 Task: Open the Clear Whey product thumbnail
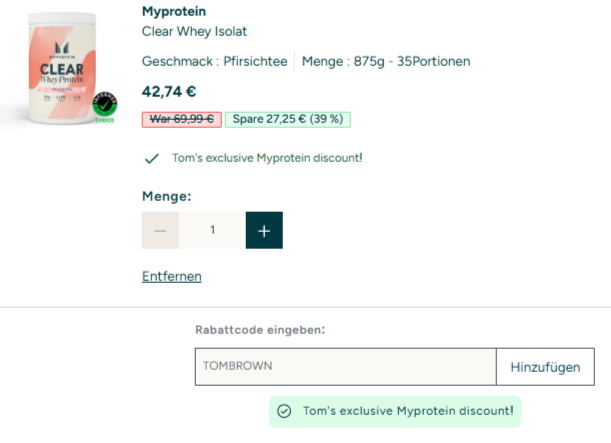[x=58, y=72]
